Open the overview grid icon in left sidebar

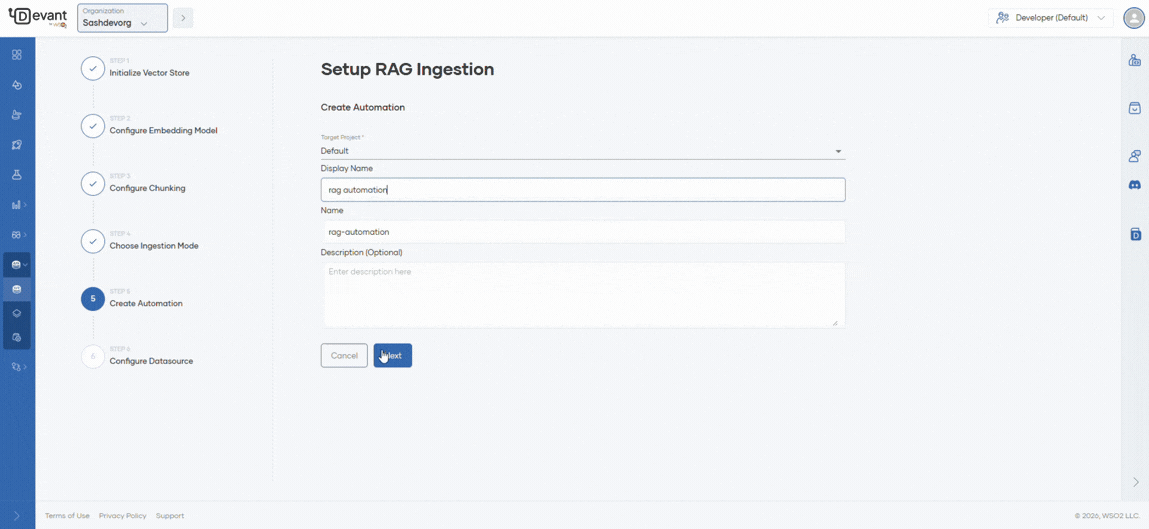pyautogui.click(x=17, y=55)
